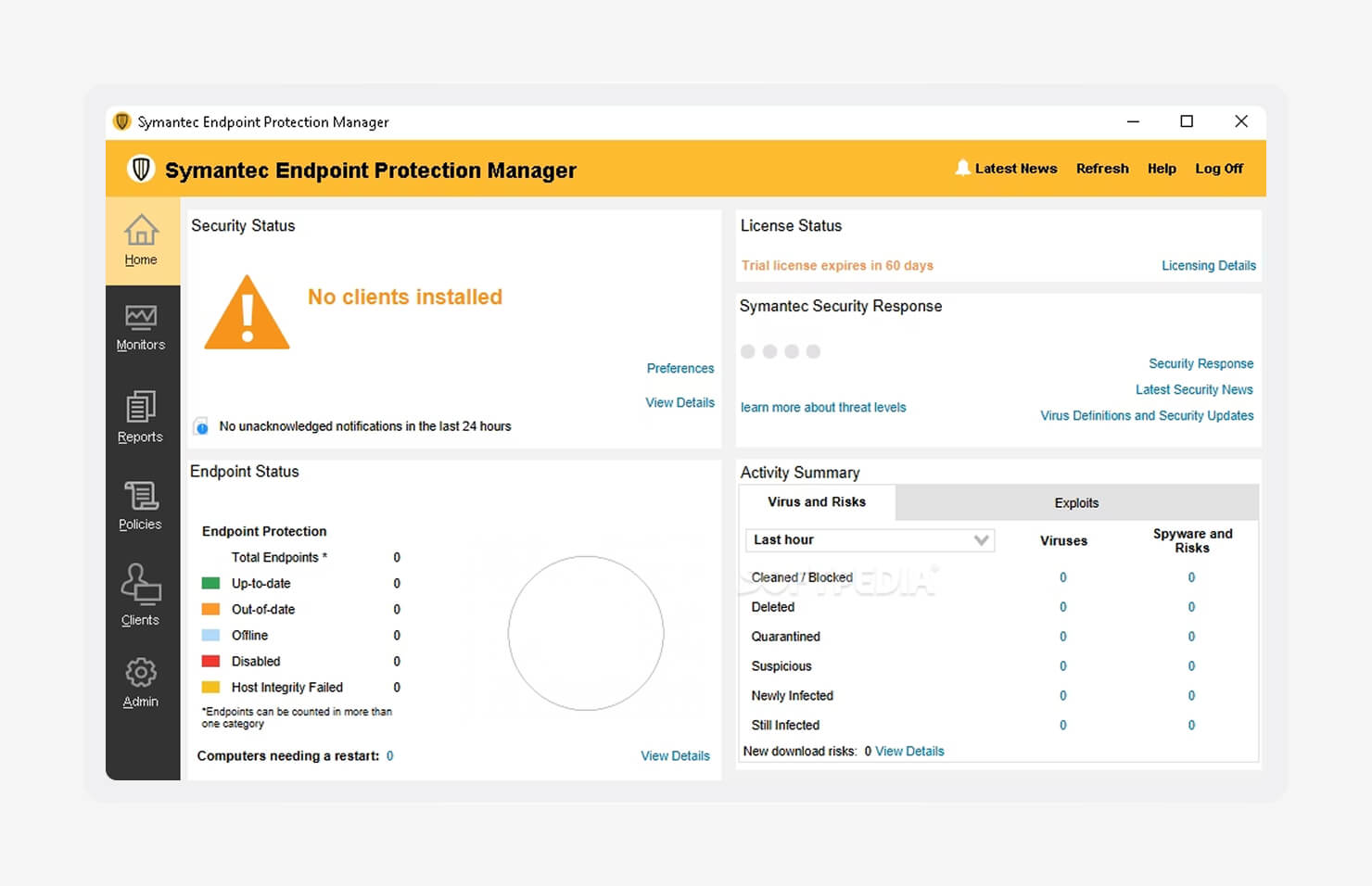Click Newly Infected Viruses count

point(1063,695)
